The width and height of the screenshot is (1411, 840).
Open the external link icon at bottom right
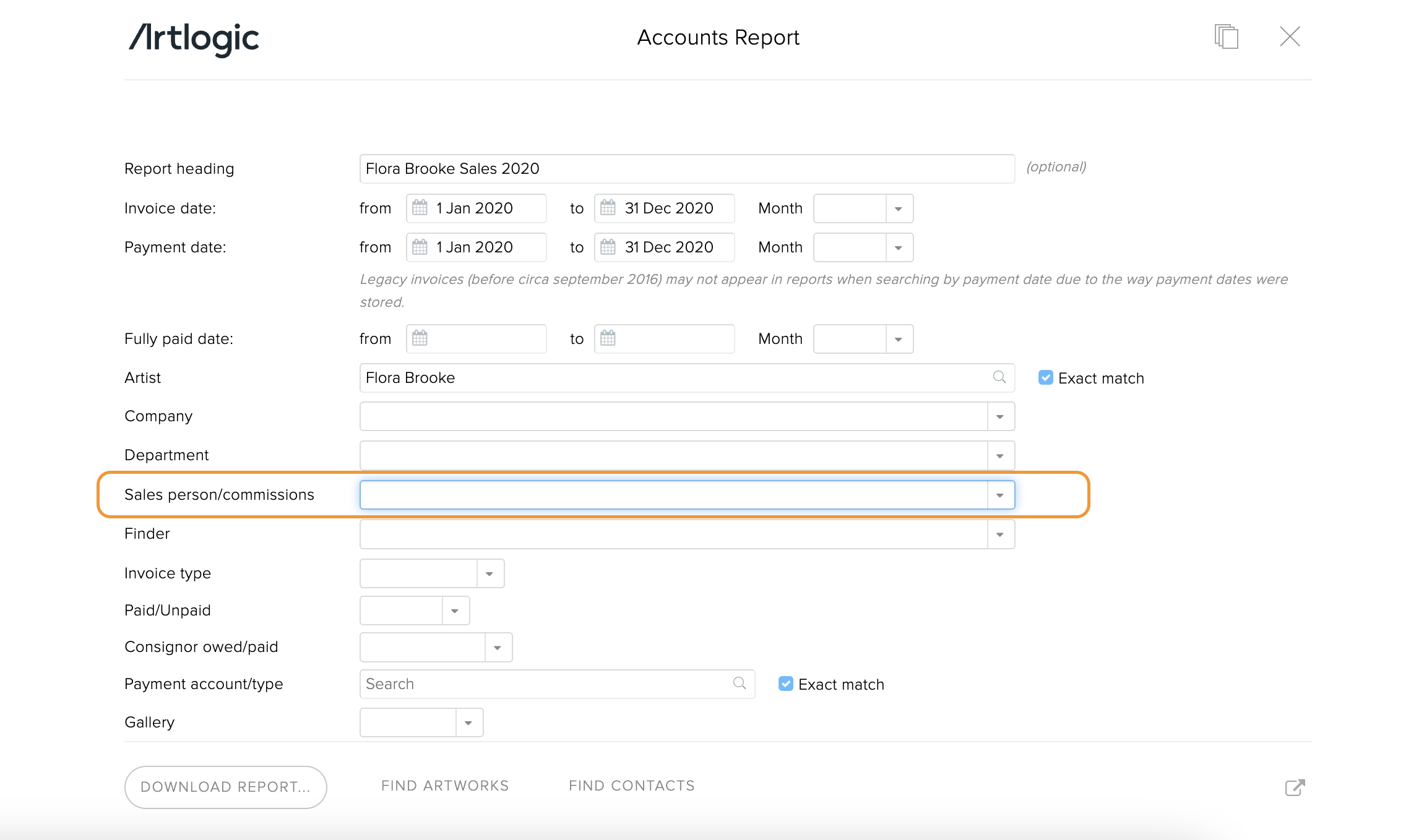tap(1295, 787)
